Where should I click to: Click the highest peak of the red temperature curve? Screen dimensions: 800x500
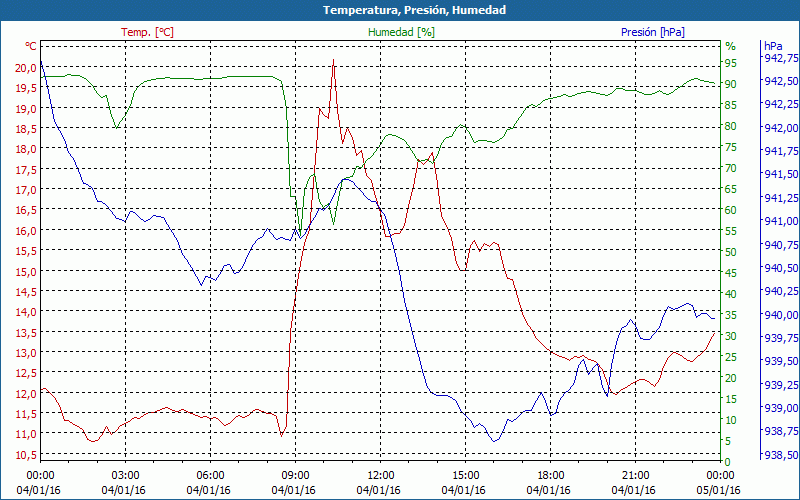(333, 60)
